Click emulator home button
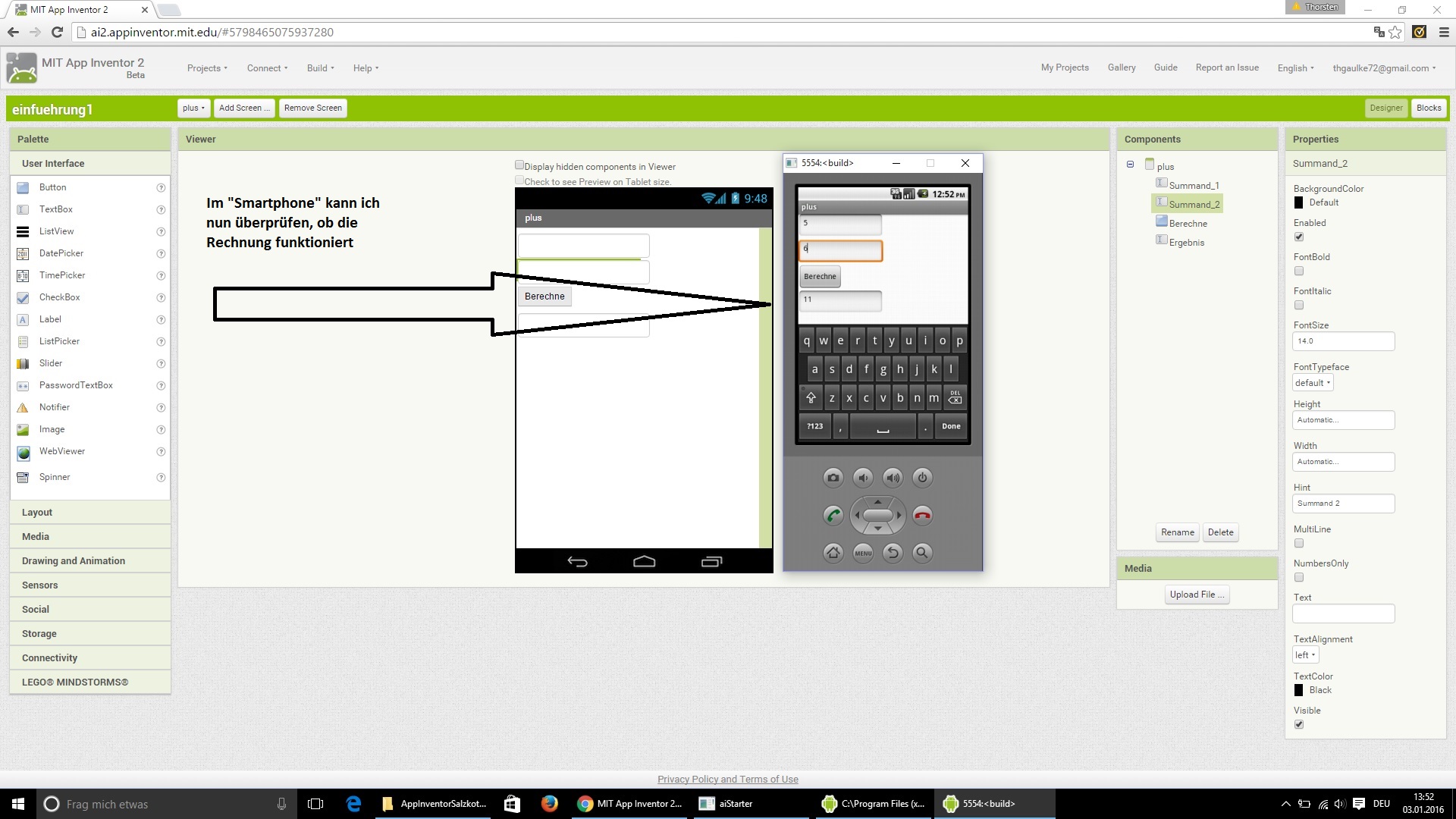This screenshot has width=1456, height=819. (x=833, y=553)
